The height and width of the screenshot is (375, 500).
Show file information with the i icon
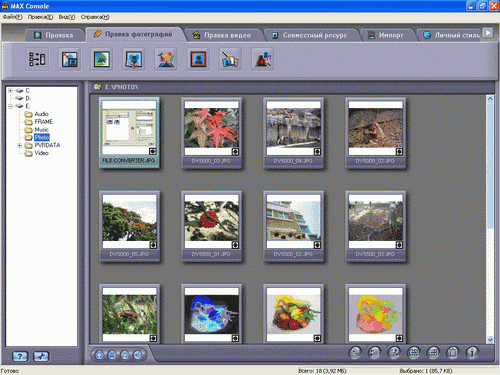pyautogui.click(x=472, y=353)
